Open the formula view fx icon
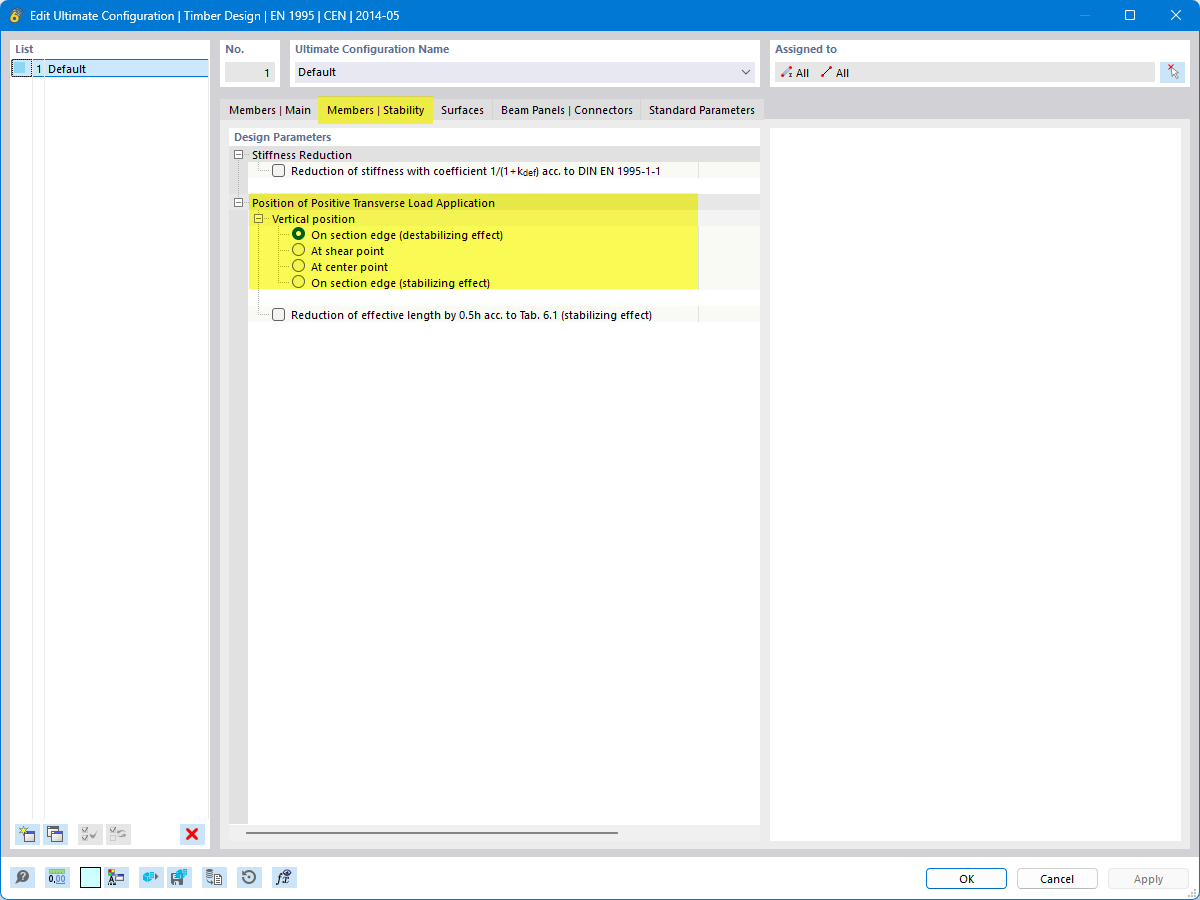 click(x=284, y=878)
